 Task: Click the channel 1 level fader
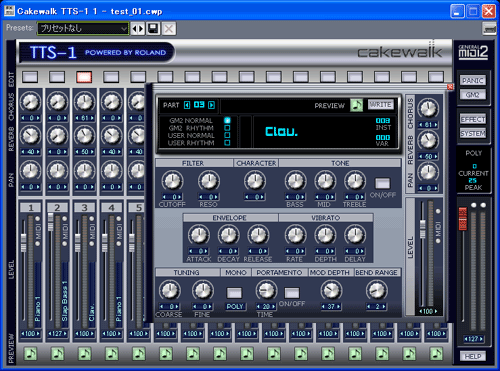(x=24, y=242)
